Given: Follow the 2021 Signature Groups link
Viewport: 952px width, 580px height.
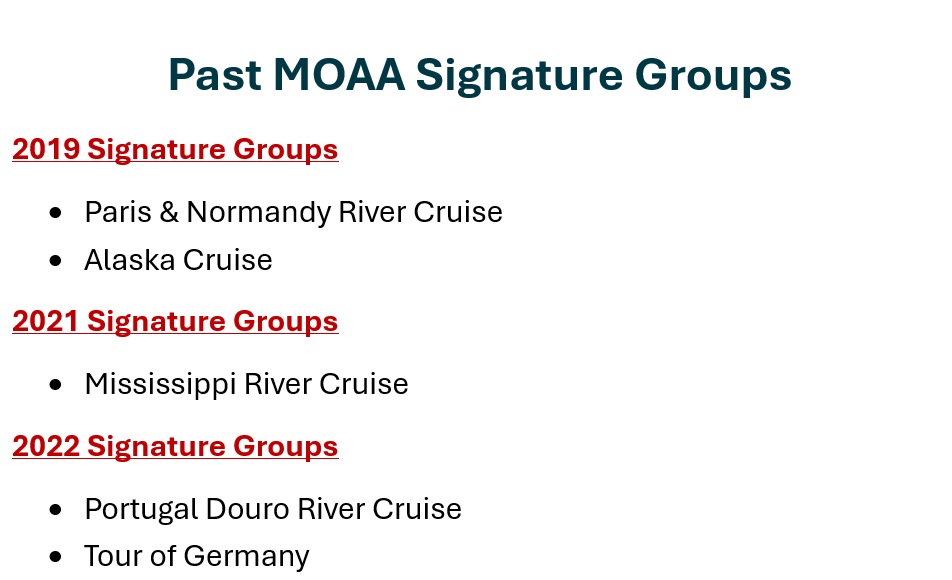Looking at the screenshot, I should pyautogui.click(x=175, y=321).
